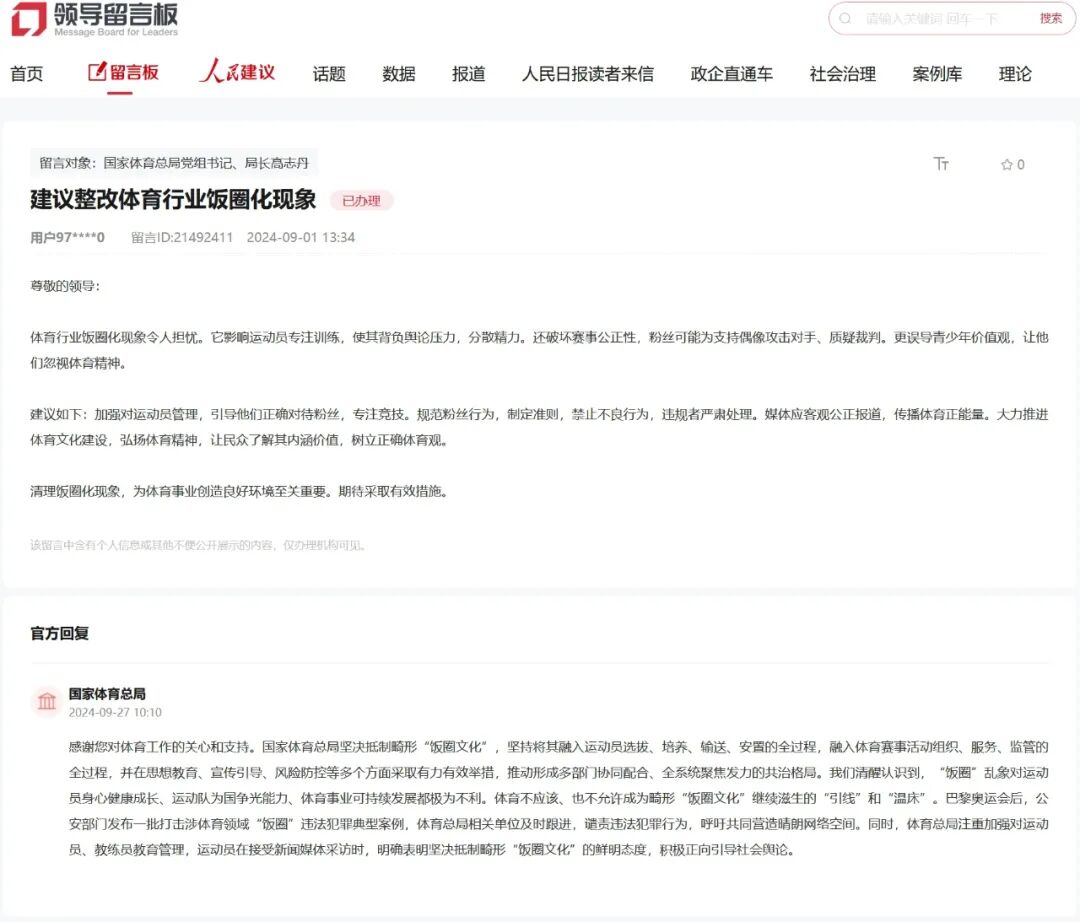The height and width of the screenshot is (922, 1080).
Task: Open 人民日报读者来信 from the menu
Action: click(590, 73)
